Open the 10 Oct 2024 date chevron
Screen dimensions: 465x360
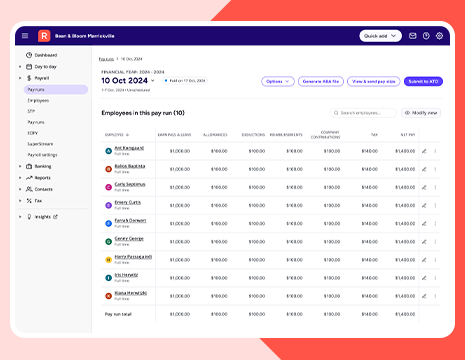pos(153,81)
